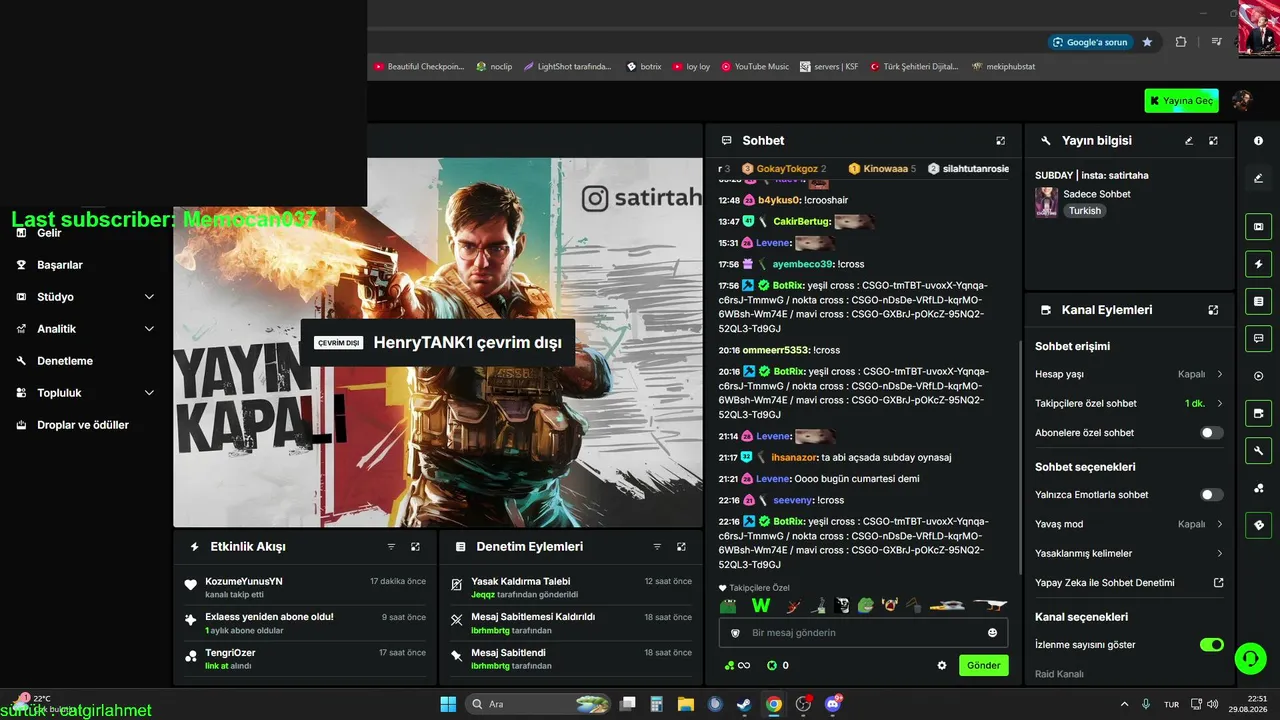Open Google Chrome from the taskbar
The image size is (1280, 720).
(773, 704)
